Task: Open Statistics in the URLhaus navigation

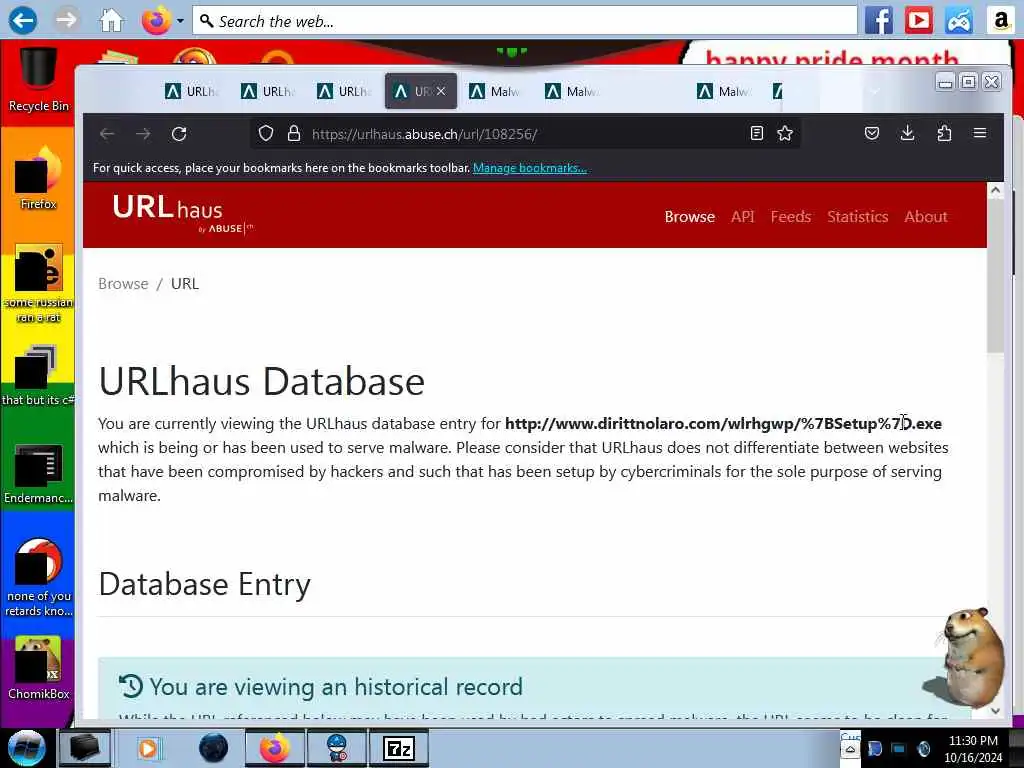Action: 857,217
